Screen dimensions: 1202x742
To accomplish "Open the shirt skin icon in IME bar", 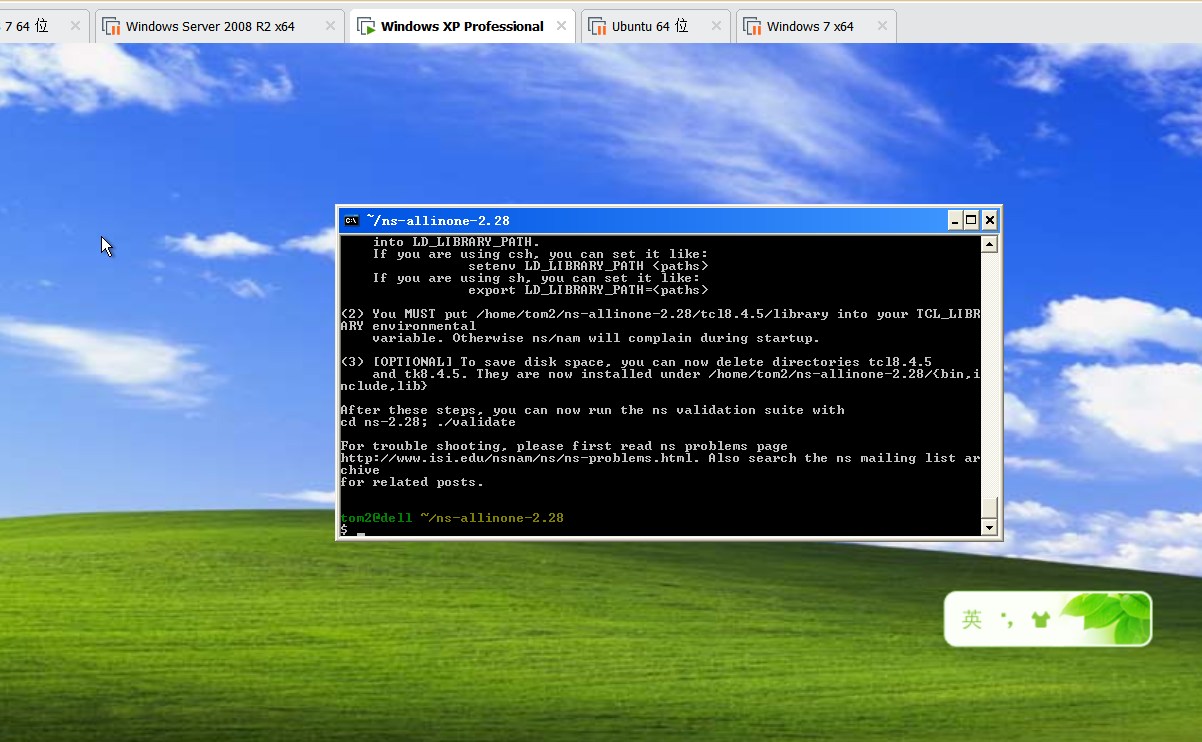I will (1041, 620).
